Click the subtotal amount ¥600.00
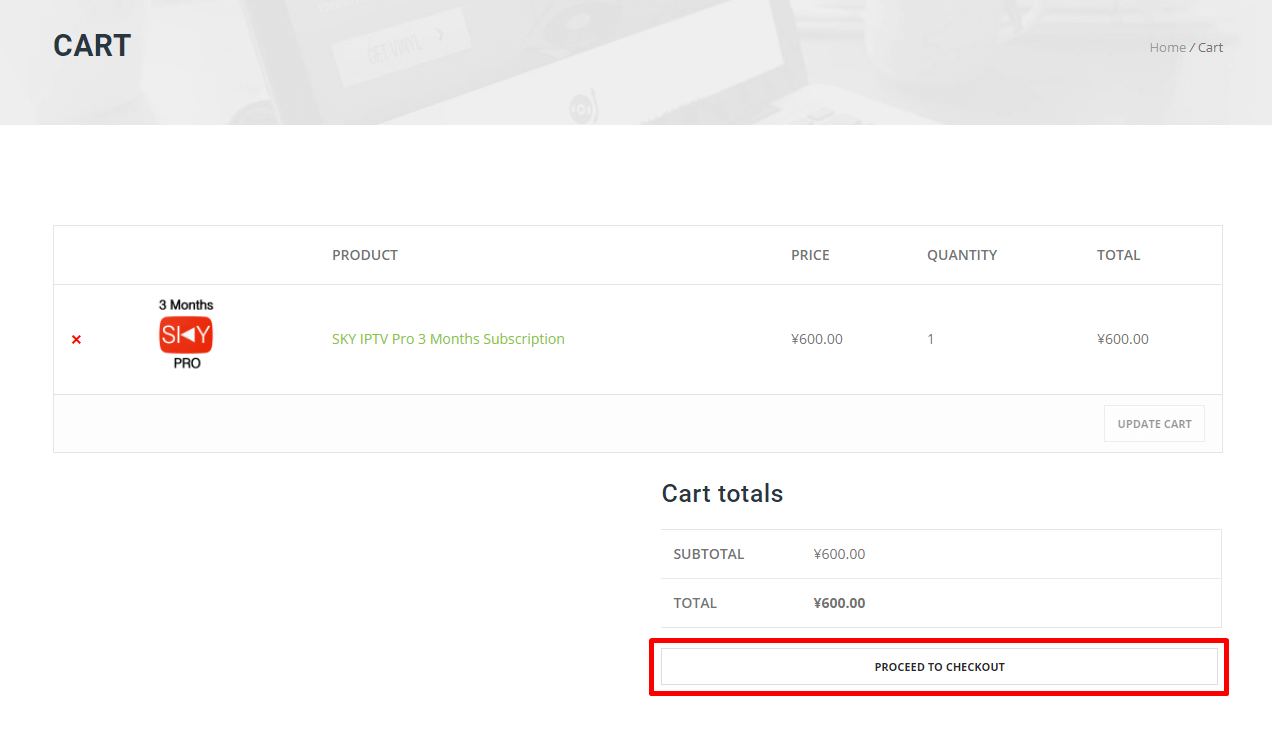Screen dimensions: 1272x730 pos(839,554)
